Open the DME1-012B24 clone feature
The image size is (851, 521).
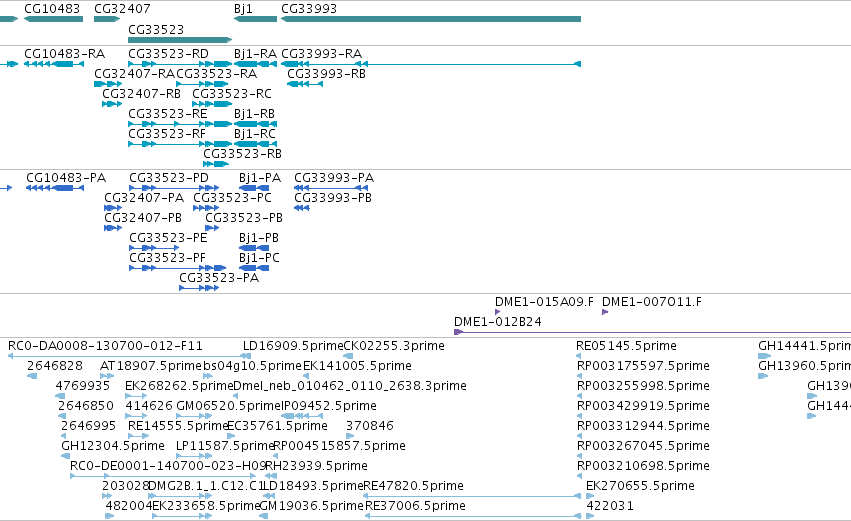coord(498,322)
